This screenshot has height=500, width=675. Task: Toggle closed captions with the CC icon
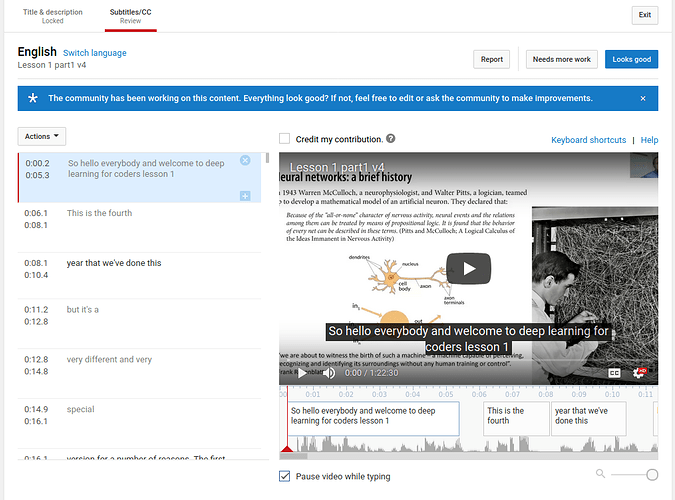614,373
